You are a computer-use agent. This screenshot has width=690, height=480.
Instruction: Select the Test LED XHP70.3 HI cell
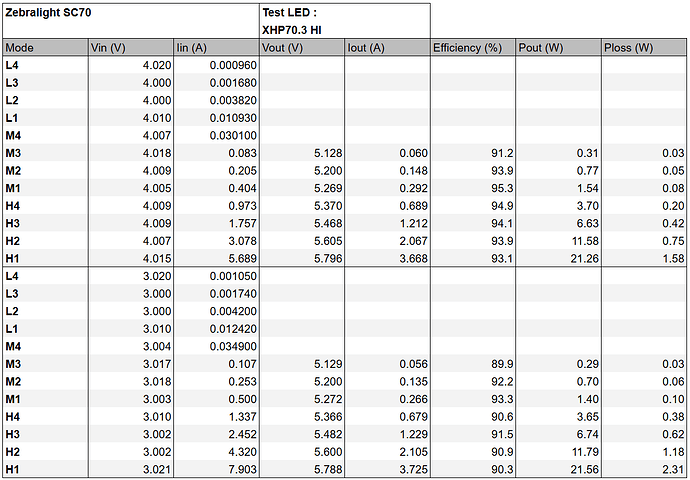345,21
